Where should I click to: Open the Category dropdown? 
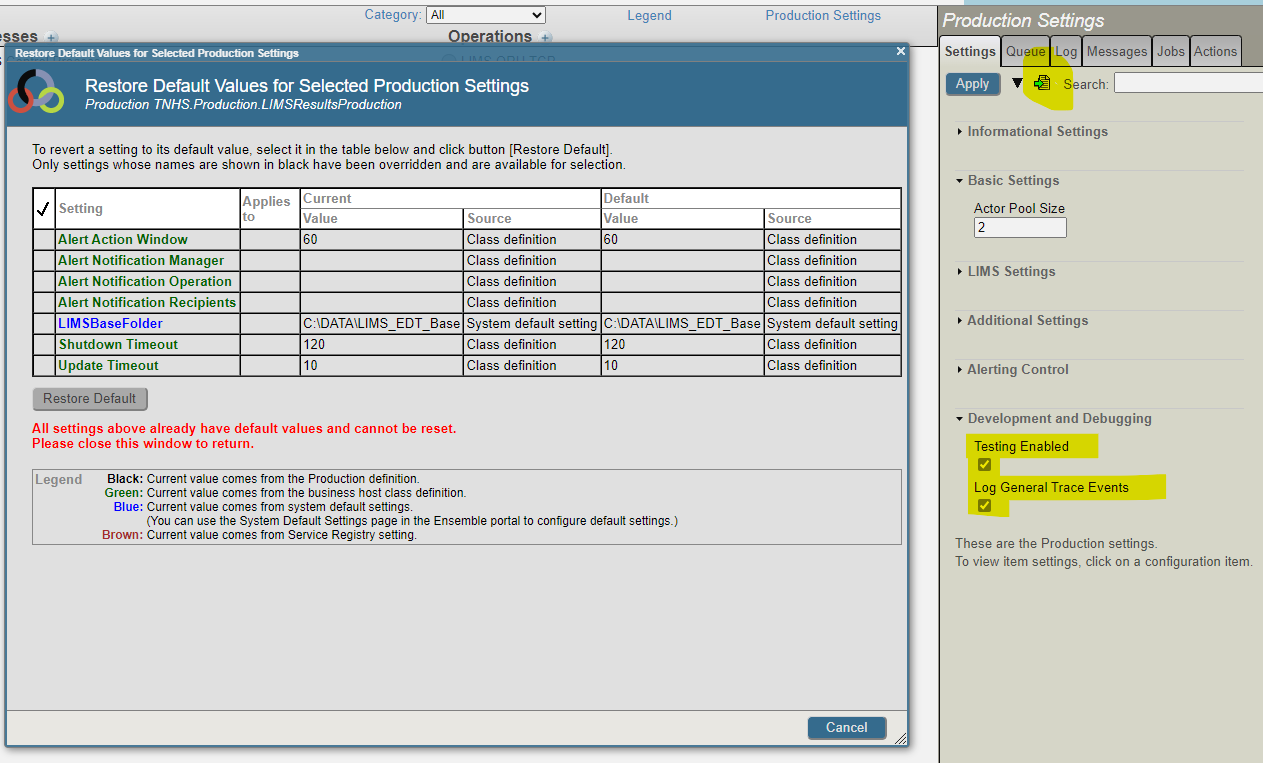(486, 15)
